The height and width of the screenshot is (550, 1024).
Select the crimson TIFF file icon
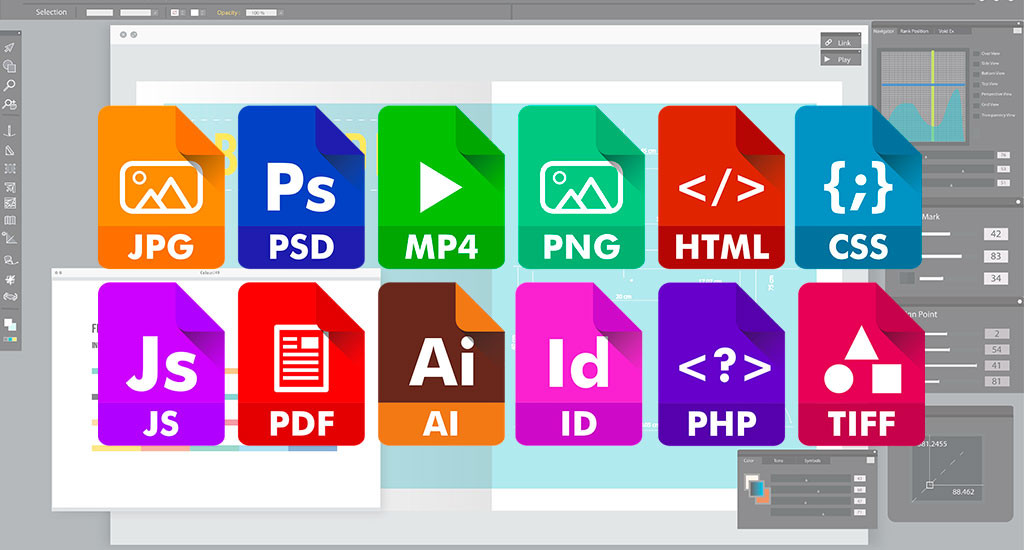[861, 364]
